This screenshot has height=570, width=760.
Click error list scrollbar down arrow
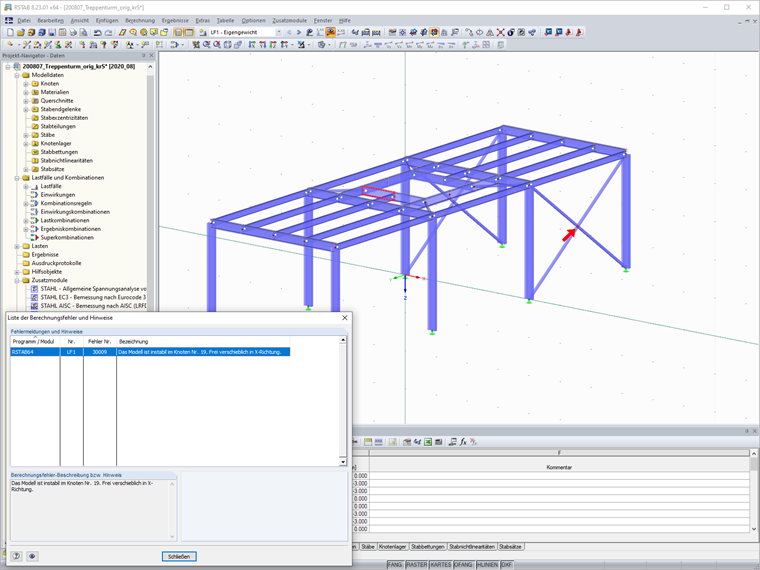(x=343, y=462)
